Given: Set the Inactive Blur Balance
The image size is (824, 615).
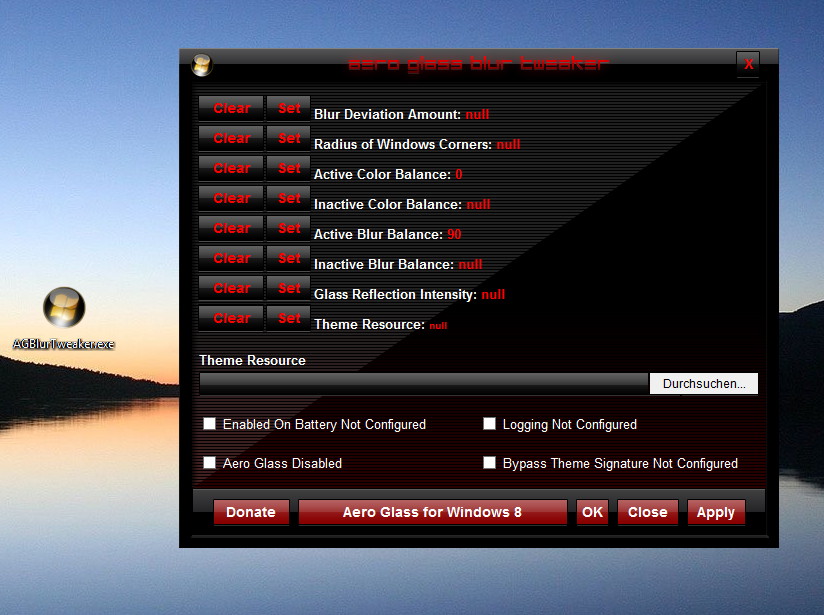Looking at the screenshot, I should pos(289,258).
